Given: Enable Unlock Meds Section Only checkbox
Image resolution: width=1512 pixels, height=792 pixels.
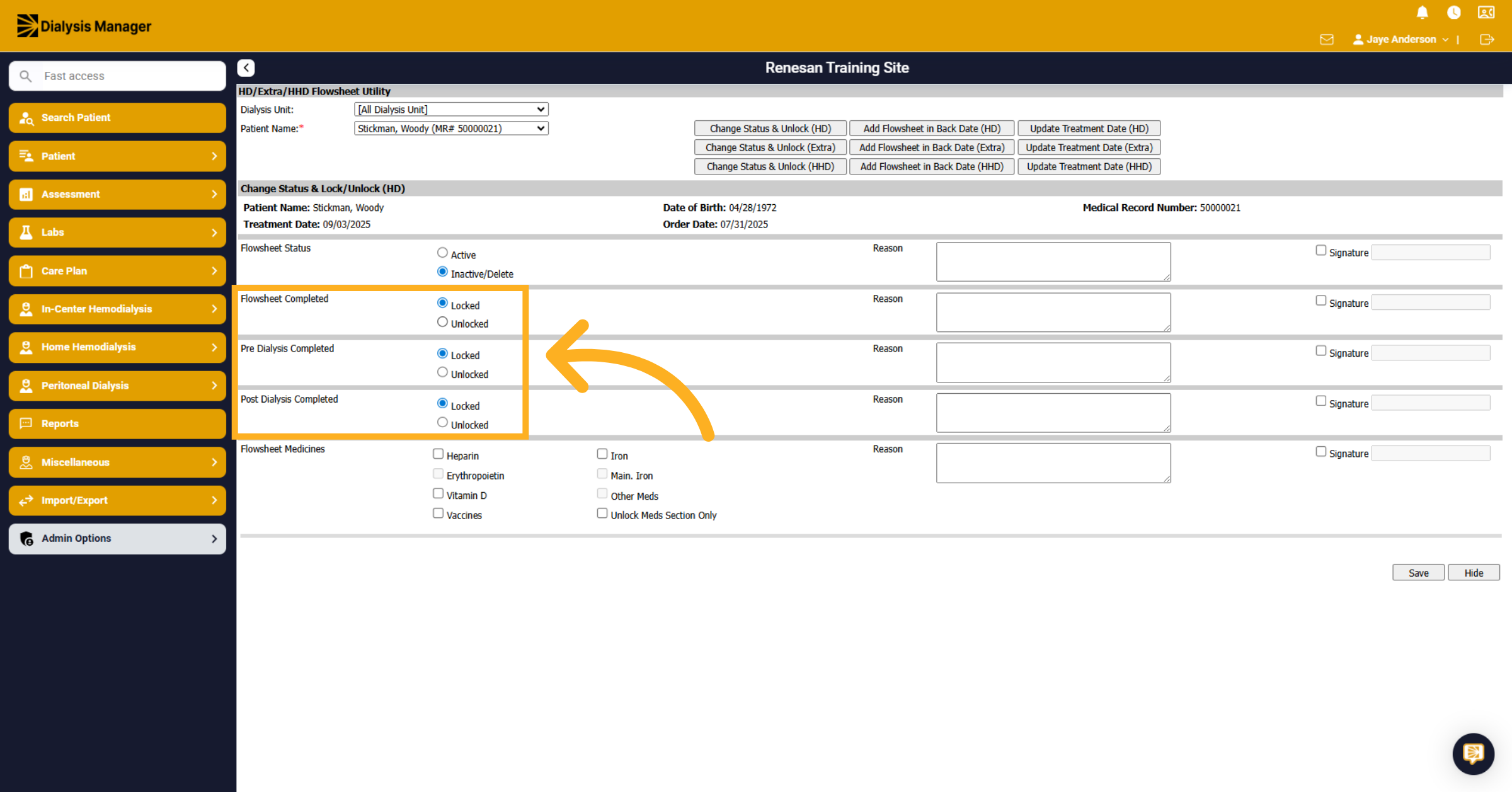Looking at the screenshot, I should (x=602, y=514).
